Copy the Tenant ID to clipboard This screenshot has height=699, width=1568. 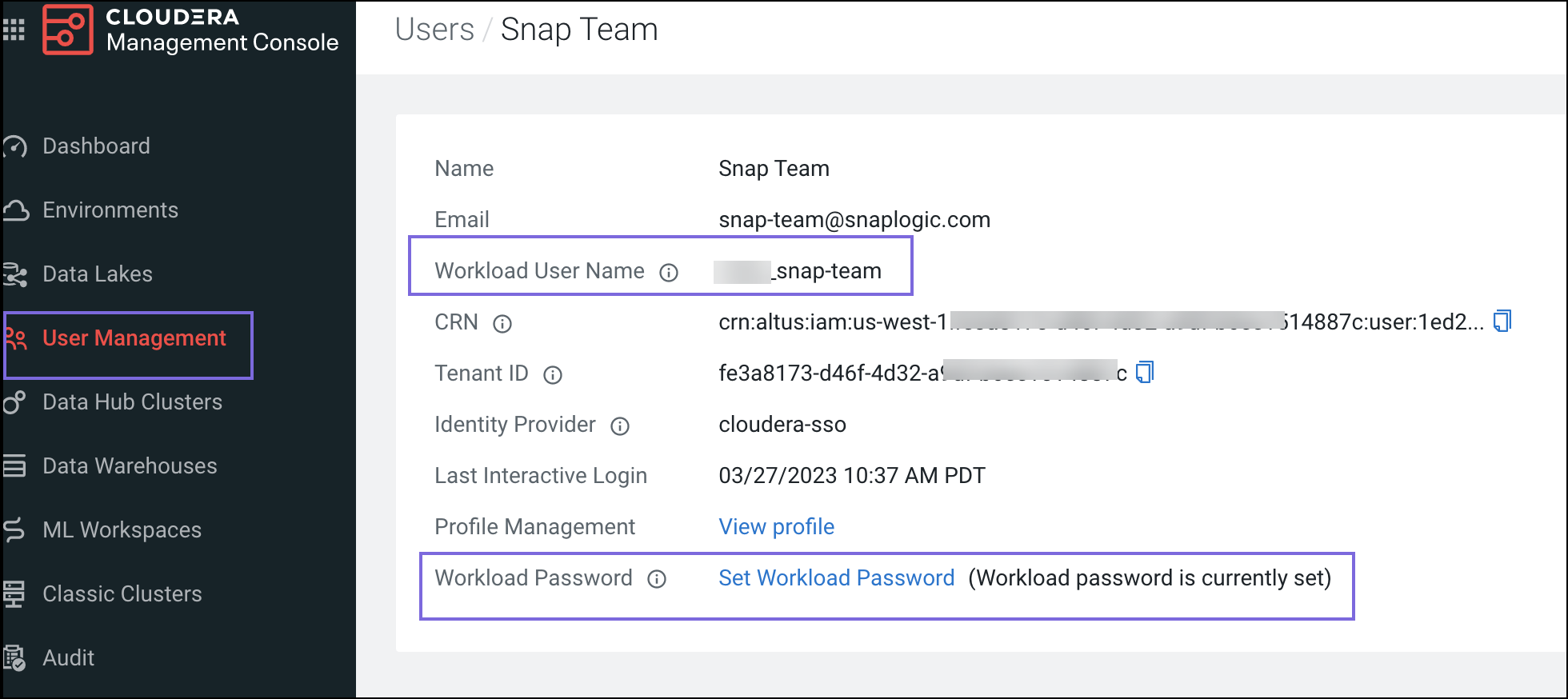[1145, 373]
